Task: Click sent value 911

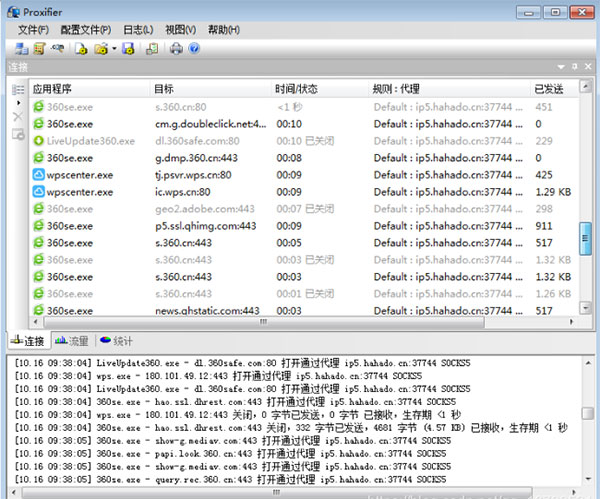Action: tap(544, 226)
